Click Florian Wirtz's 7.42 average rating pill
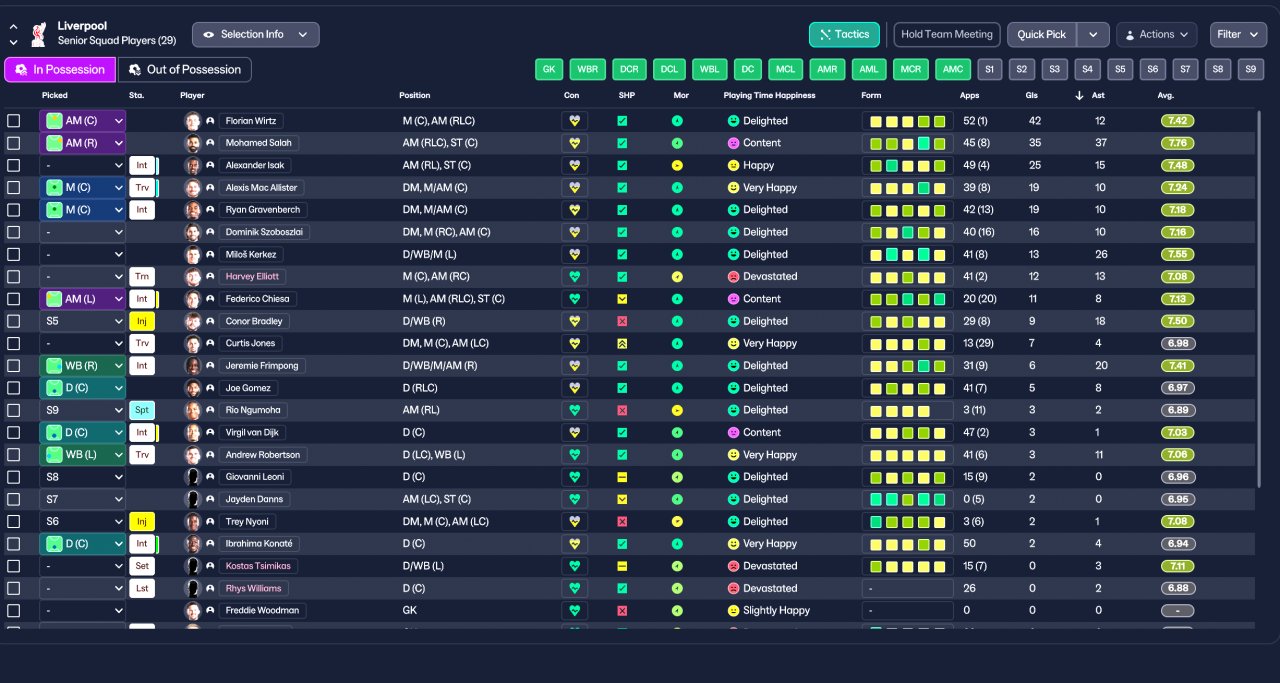Image resolution: width=1280 pixels, height=683 pixels. click(x=1178, y=121)
